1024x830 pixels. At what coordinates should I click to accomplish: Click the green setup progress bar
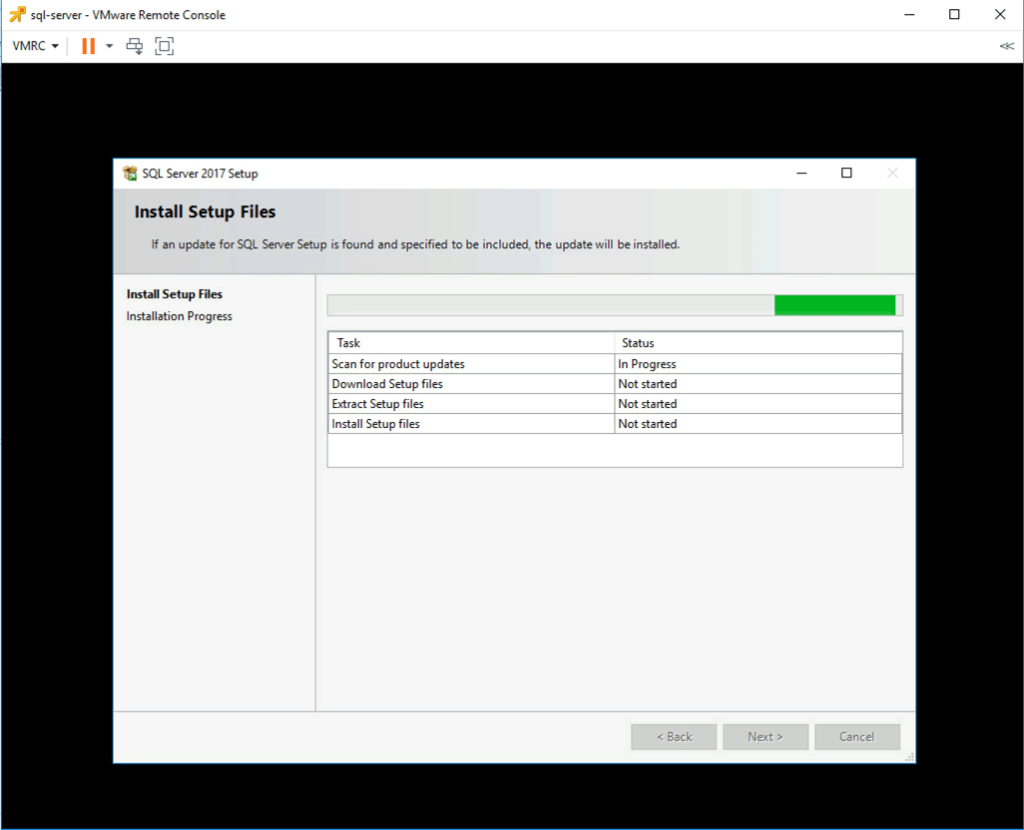pos(834,305)
